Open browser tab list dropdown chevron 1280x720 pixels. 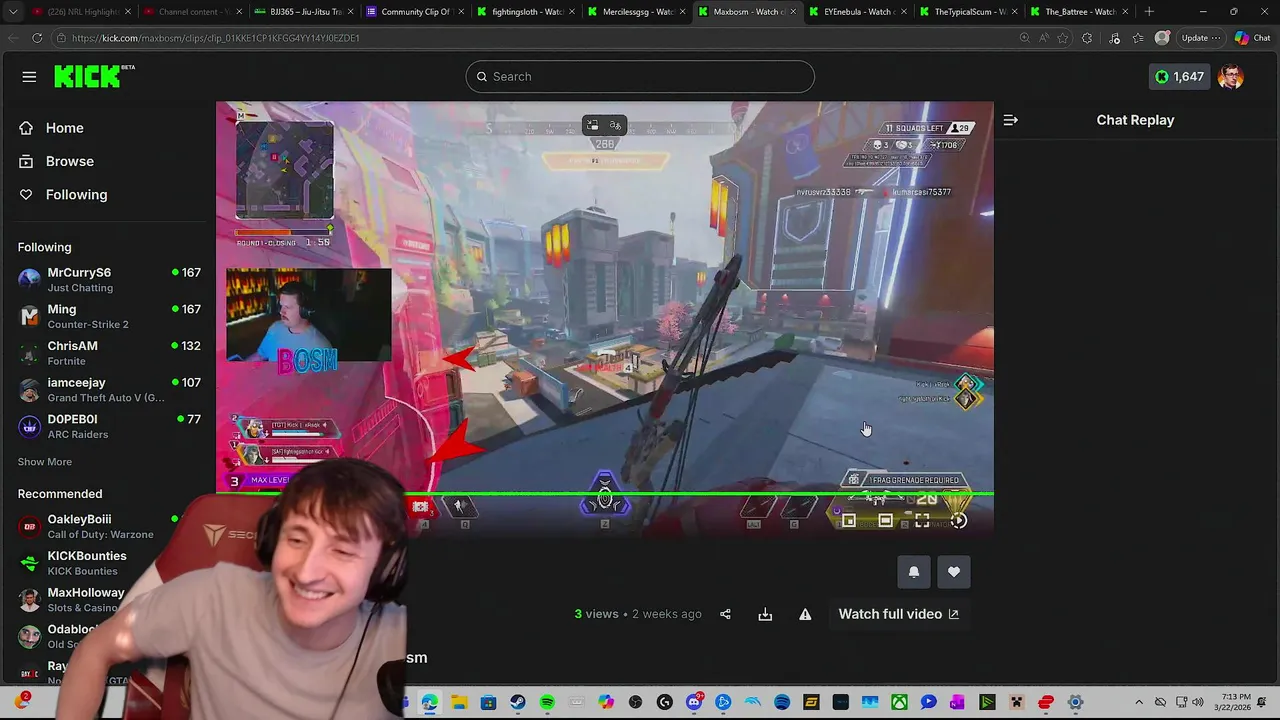click(13, 12)
